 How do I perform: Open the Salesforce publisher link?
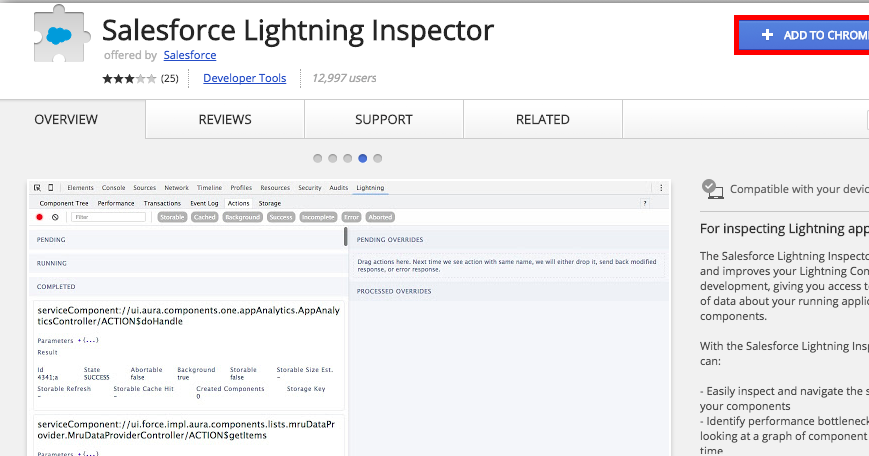190,55
